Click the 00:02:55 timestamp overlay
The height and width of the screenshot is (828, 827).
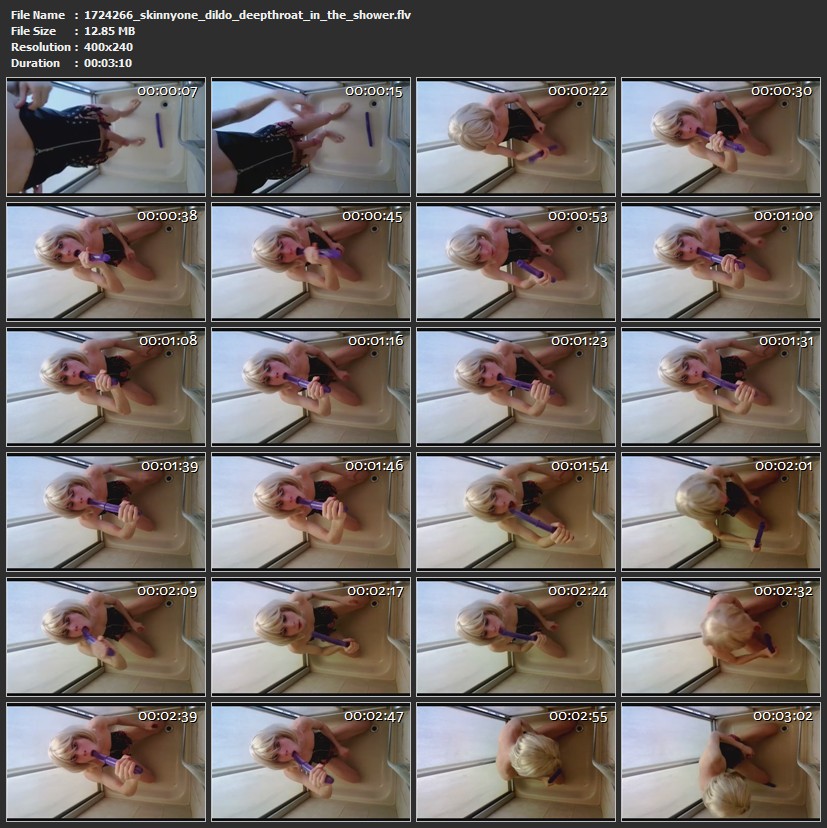click(x=577, y=716)
